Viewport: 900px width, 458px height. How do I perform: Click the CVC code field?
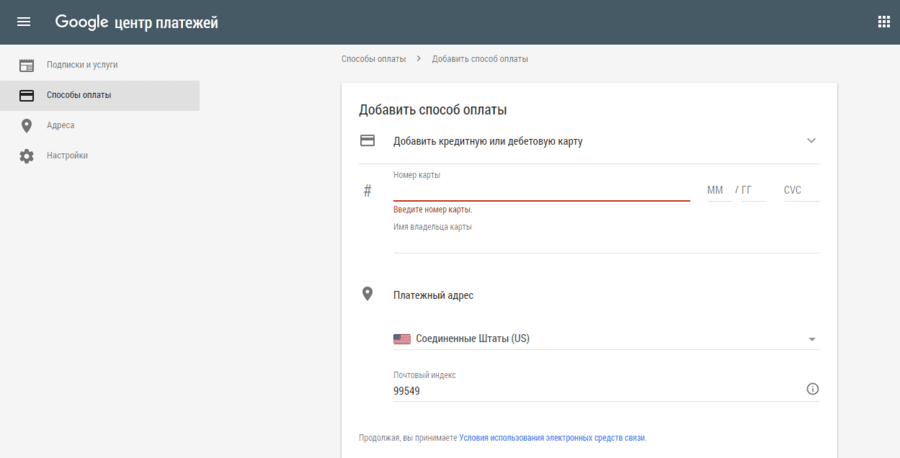[800, 190]
